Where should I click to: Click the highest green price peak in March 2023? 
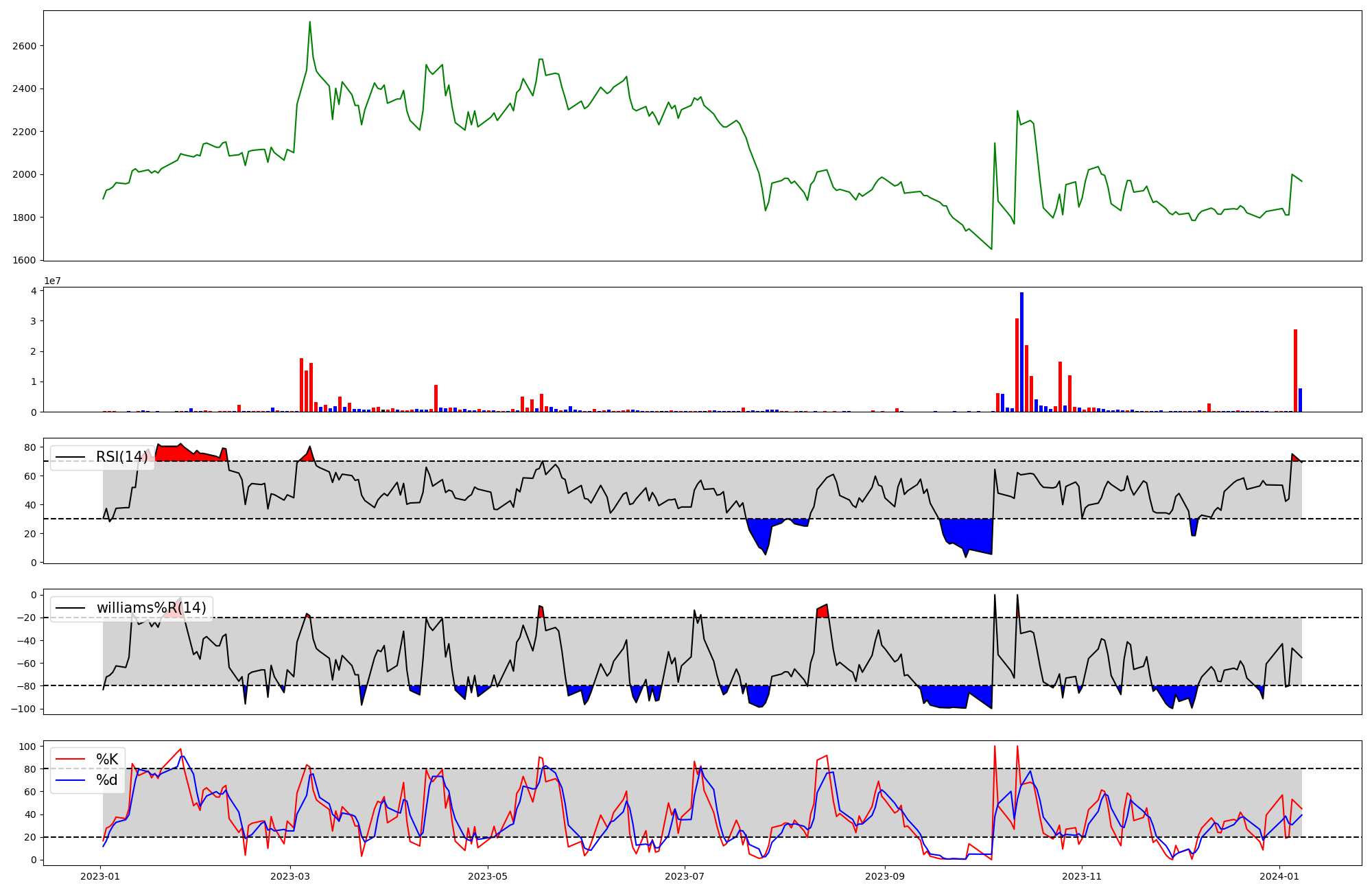309,23
